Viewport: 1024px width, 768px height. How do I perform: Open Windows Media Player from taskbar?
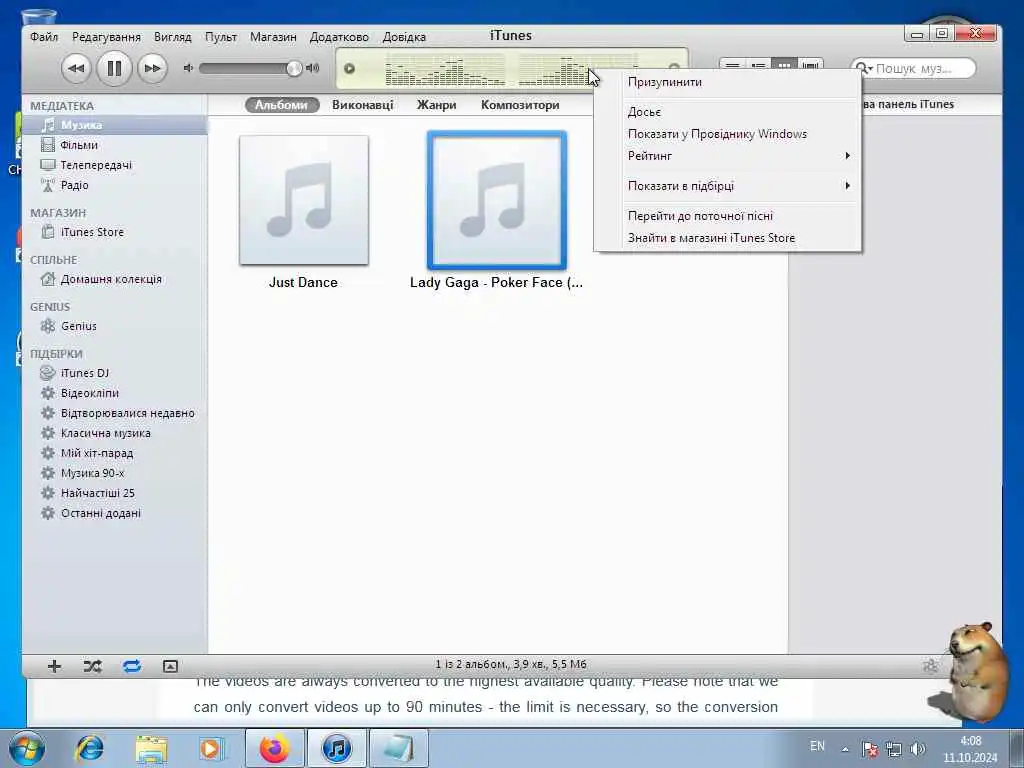211,748
